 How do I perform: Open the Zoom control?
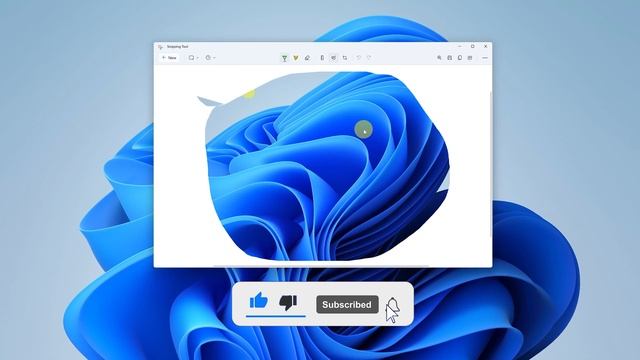(x=439, y=58)
